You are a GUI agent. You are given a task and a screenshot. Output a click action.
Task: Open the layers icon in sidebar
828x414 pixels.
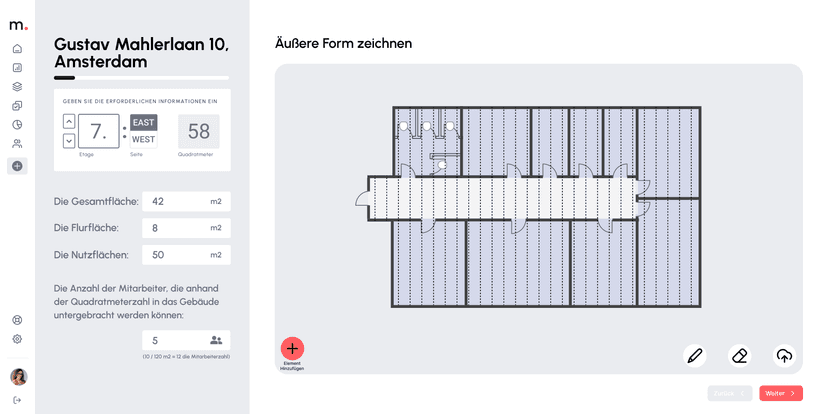17,86
